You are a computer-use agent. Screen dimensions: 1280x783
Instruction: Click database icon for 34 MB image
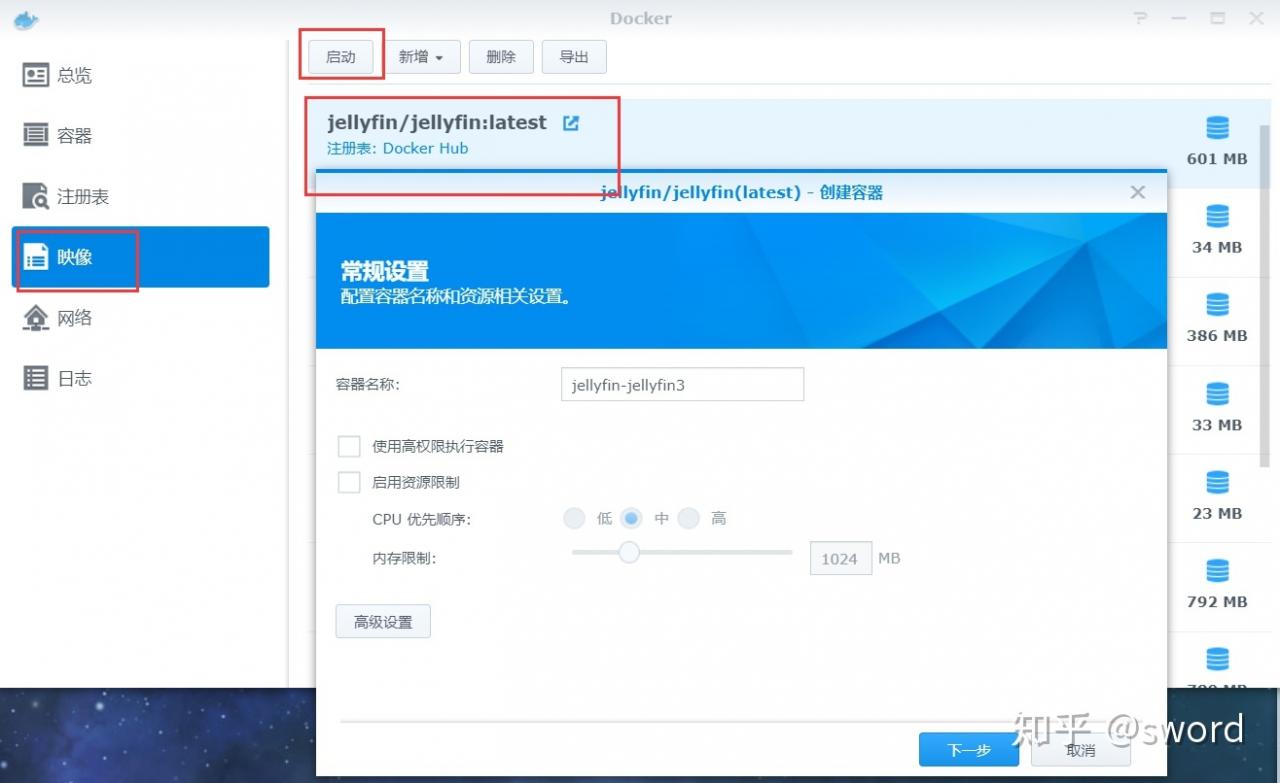point(1217,216)
